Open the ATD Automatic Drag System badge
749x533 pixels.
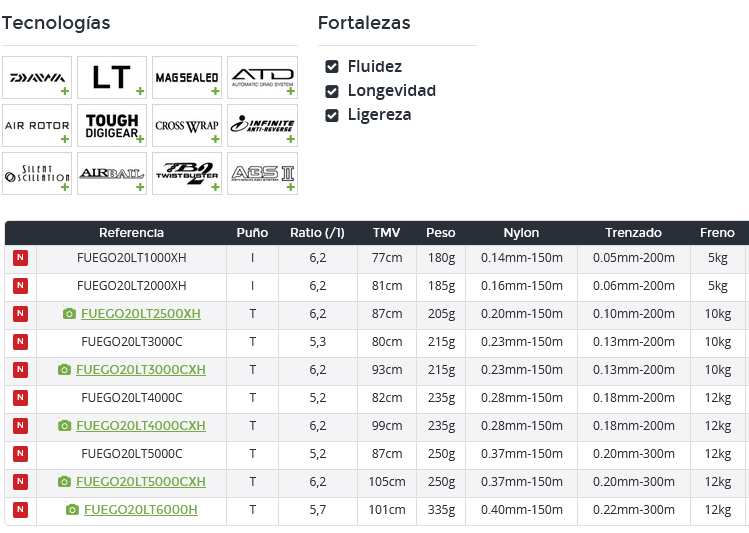pyautogui.click(x=262, y=77)
